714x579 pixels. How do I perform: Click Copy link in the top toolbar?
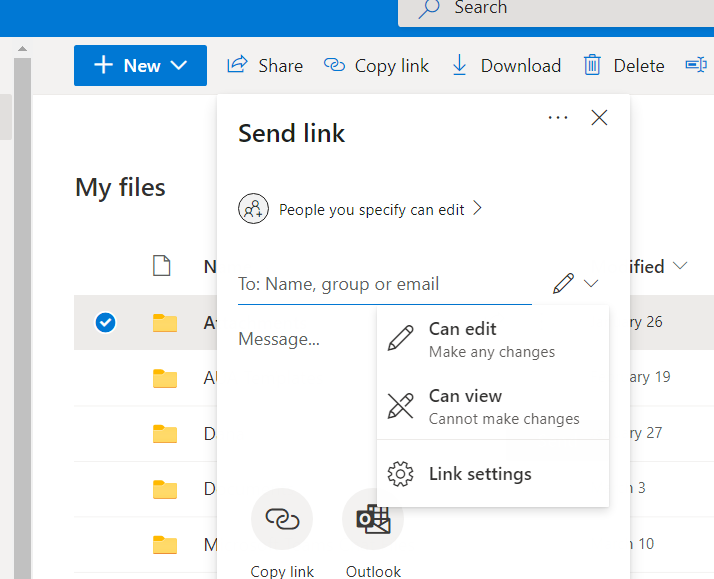coord(377,65)
